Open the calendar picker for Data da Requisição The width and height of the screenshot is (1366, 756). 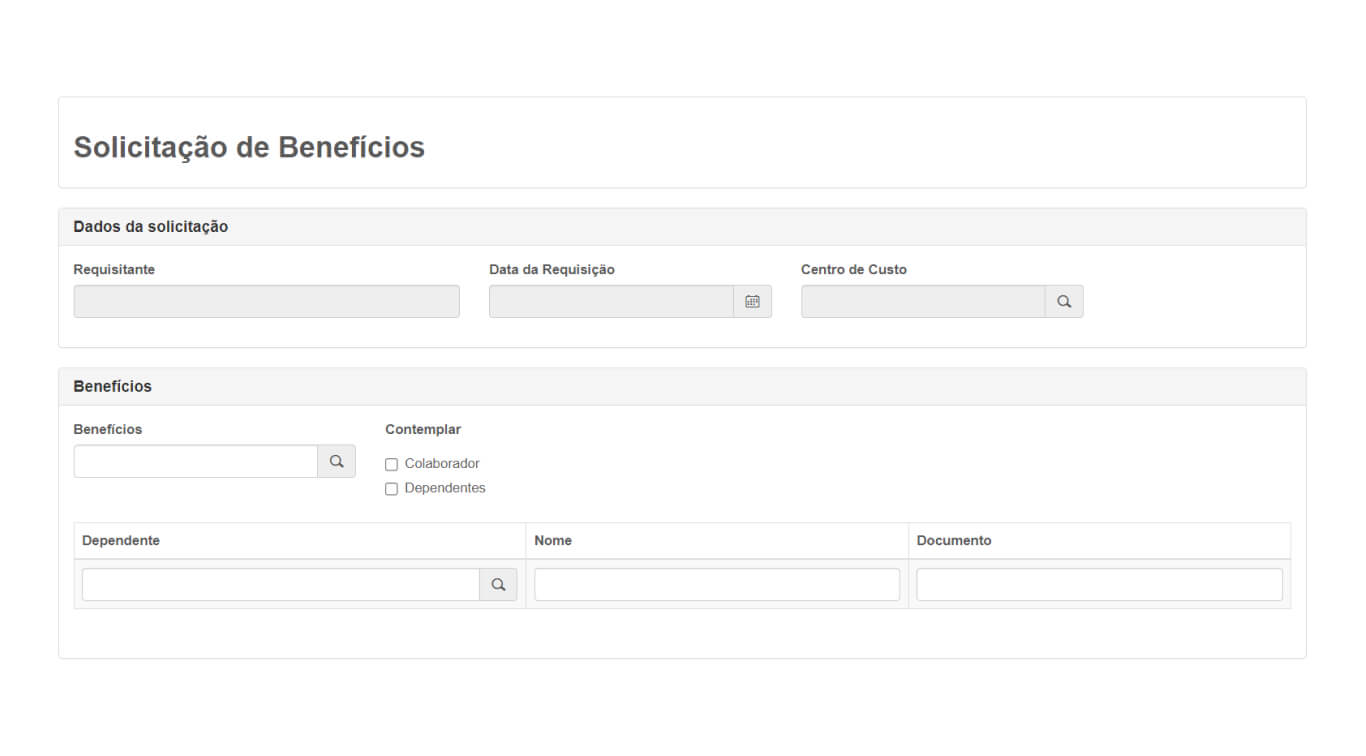[x=752, y=301]
